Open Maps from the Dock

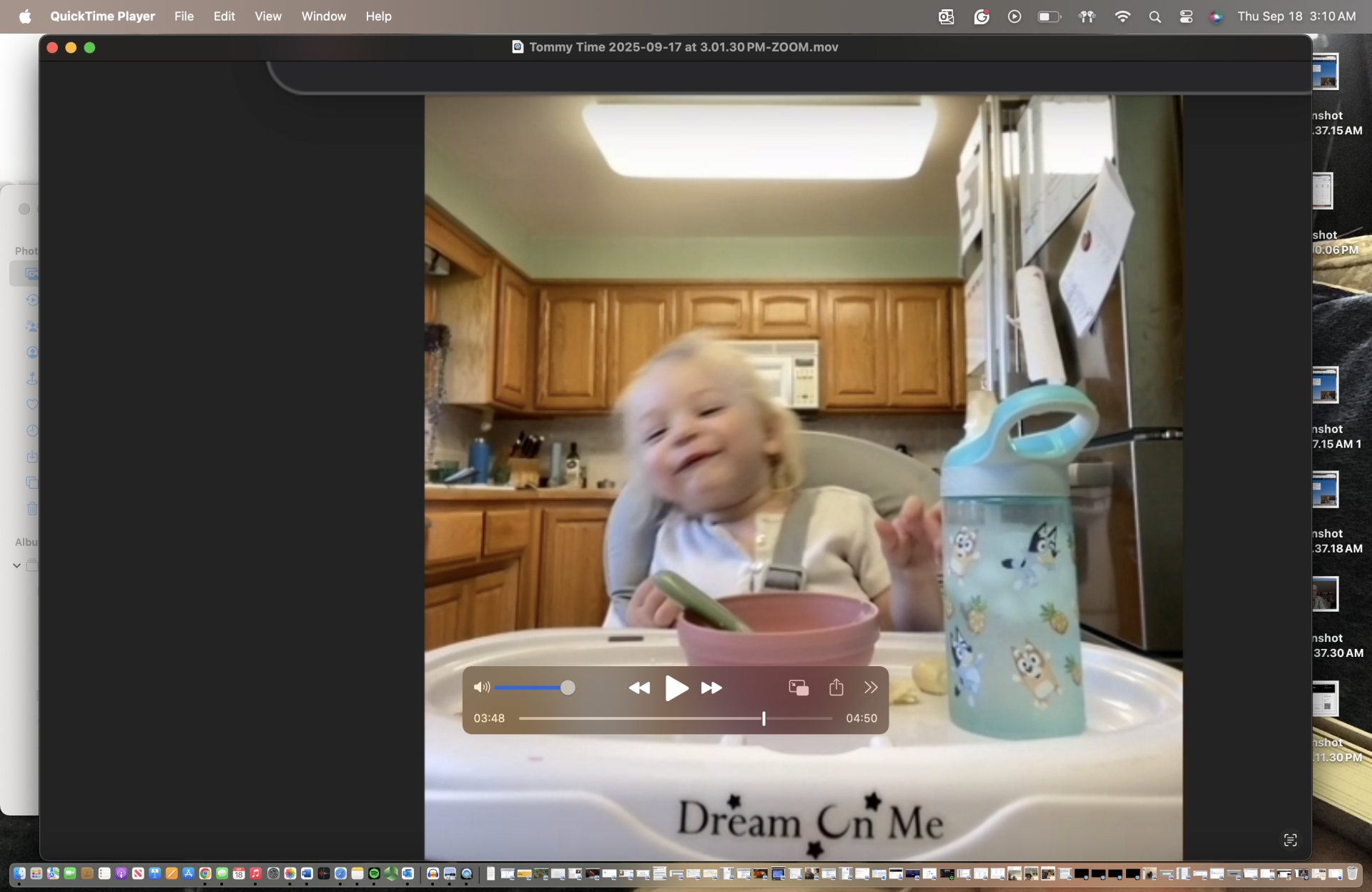point(53,873)
